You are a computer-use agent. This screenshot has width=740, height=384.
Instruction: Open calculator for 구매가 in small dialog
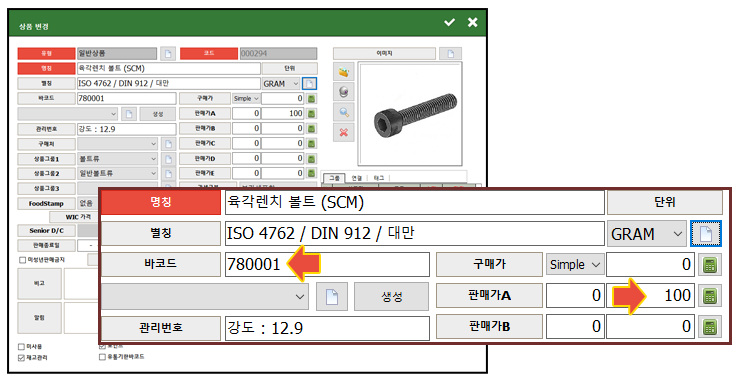coord(311,99)
